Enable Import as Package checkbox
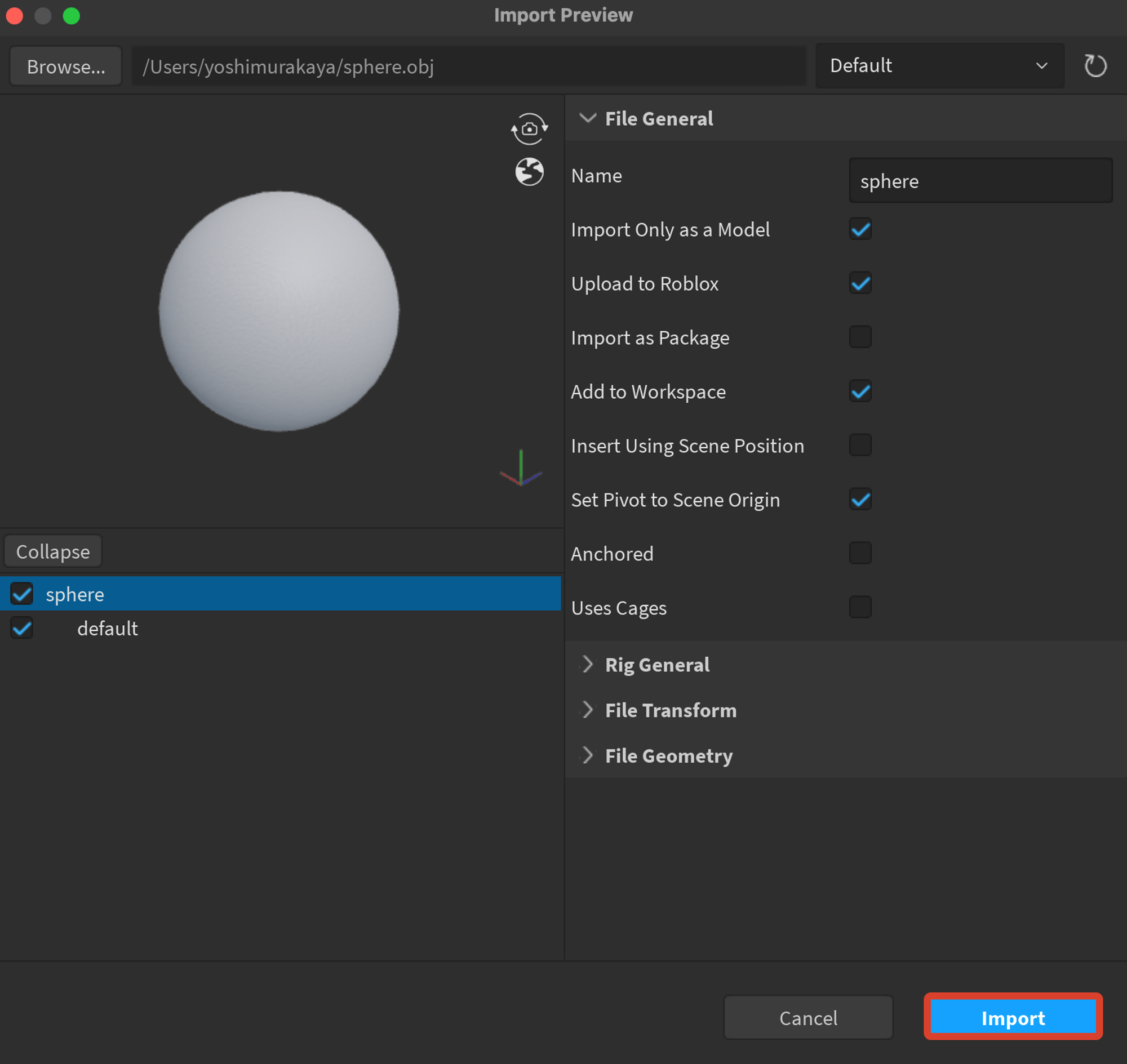The image size is (1127, 1064). pyautogui.click(x=860, y=337)
